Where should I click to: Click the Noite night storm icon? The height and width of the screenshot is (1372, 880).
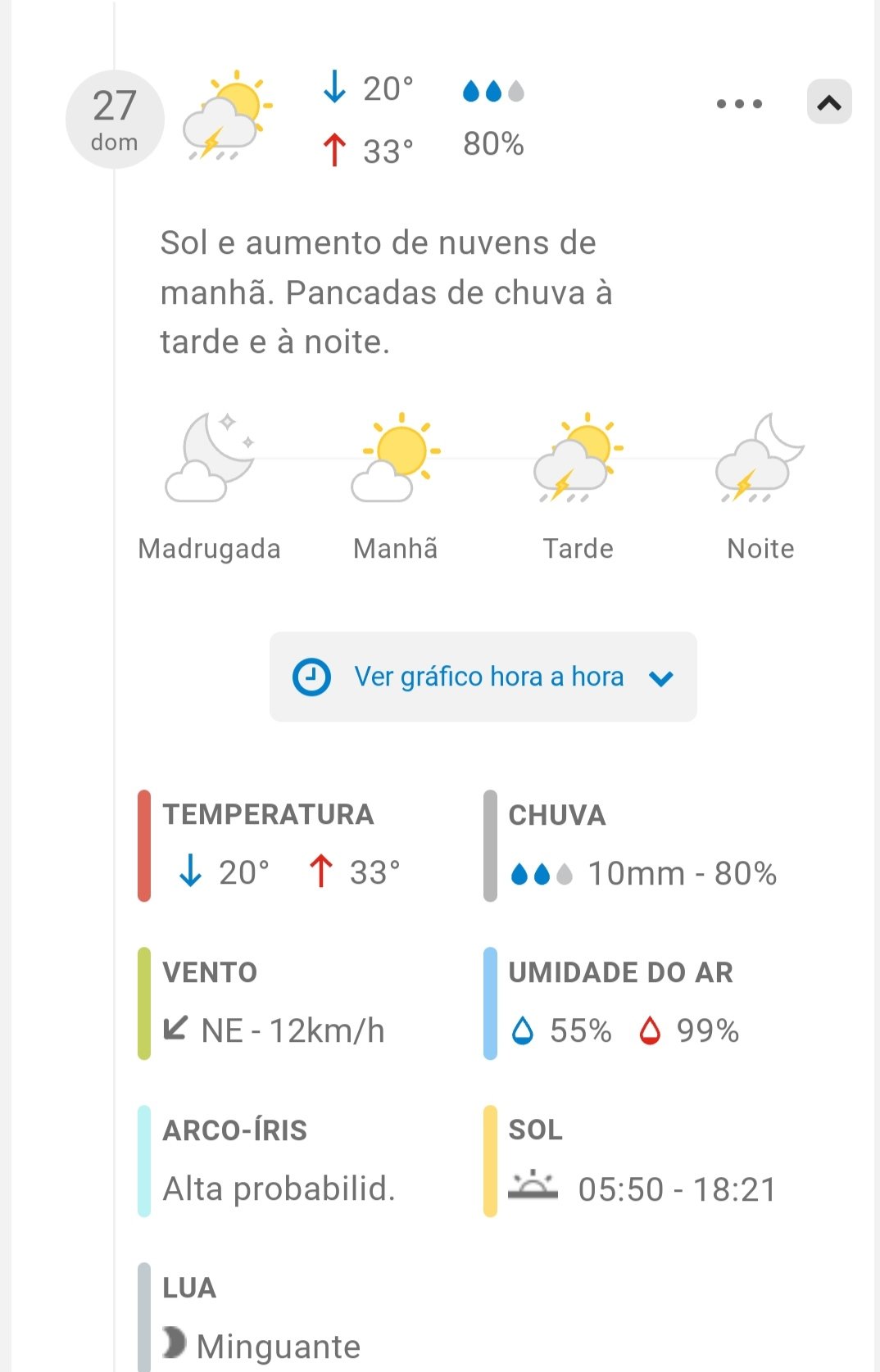coord(760,458)
